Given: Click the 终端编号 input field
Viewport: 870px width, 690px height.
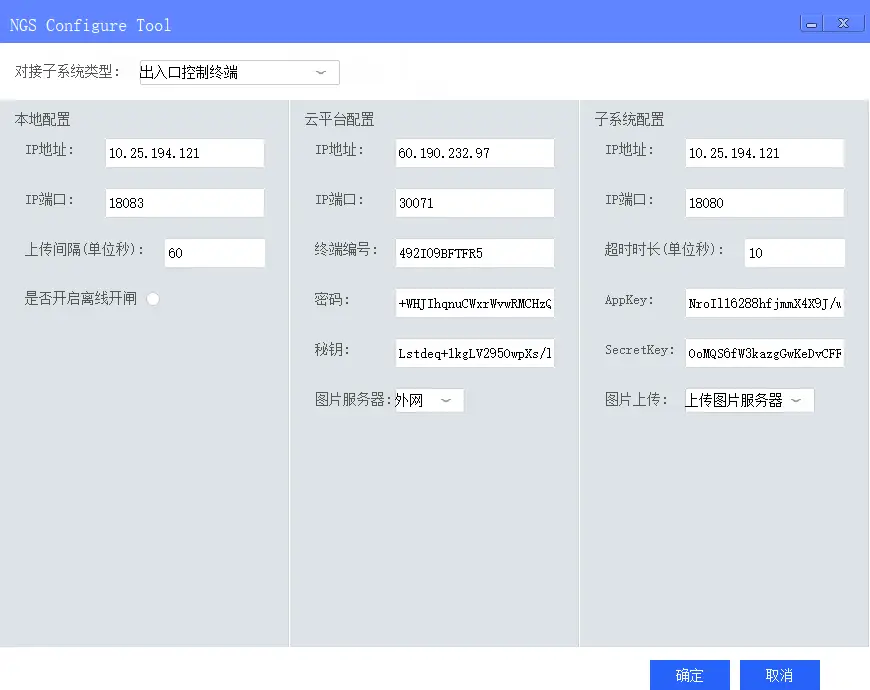Looking at the screenshot, I should pyautogui.click(x=474, y=253).
